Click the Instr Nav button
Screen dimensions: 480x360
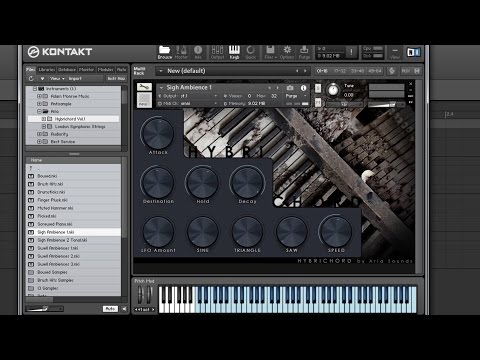[x=116, y=78]
